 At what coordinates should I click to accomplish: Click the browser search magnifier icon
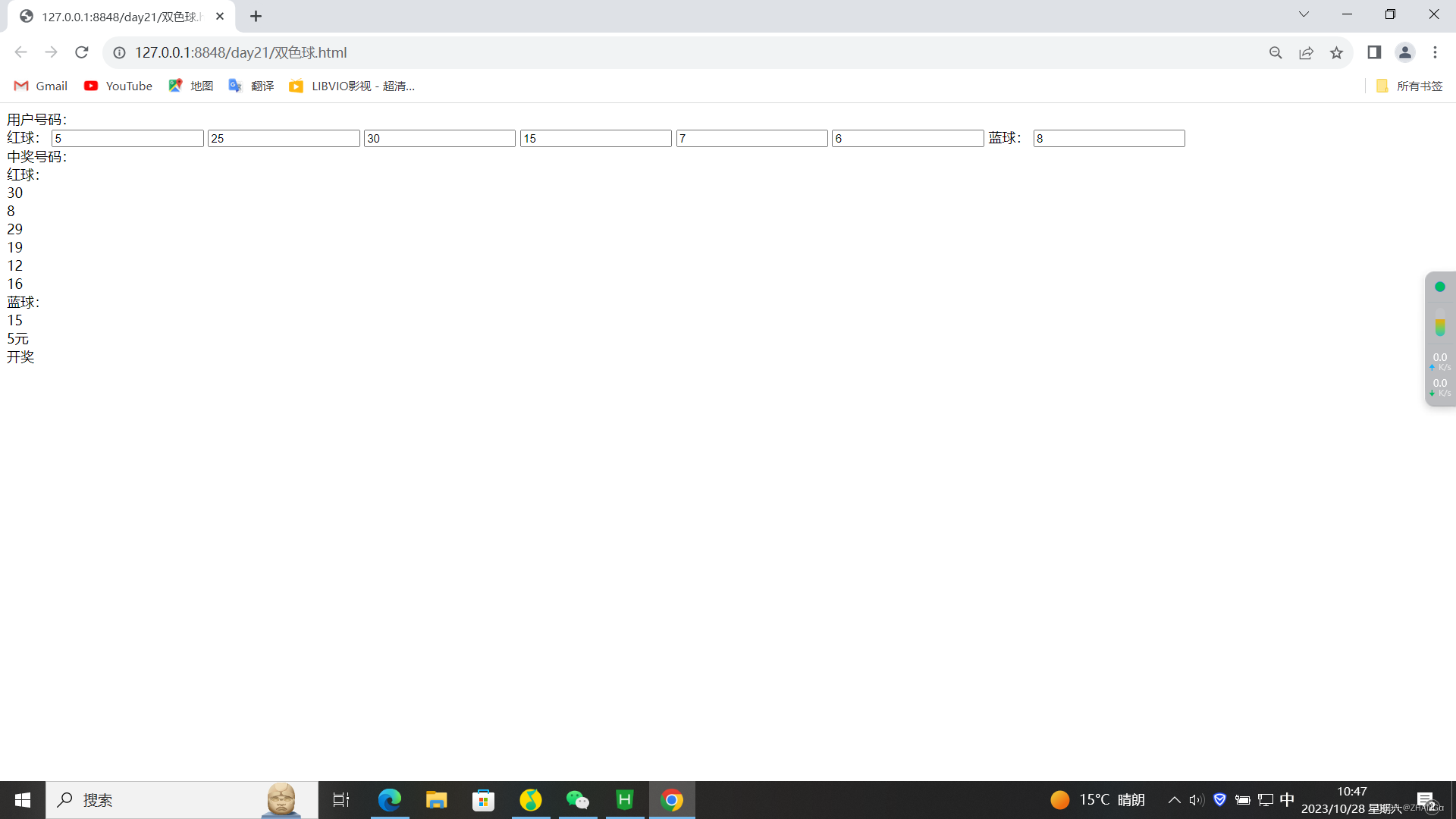tap(1275, 52)
